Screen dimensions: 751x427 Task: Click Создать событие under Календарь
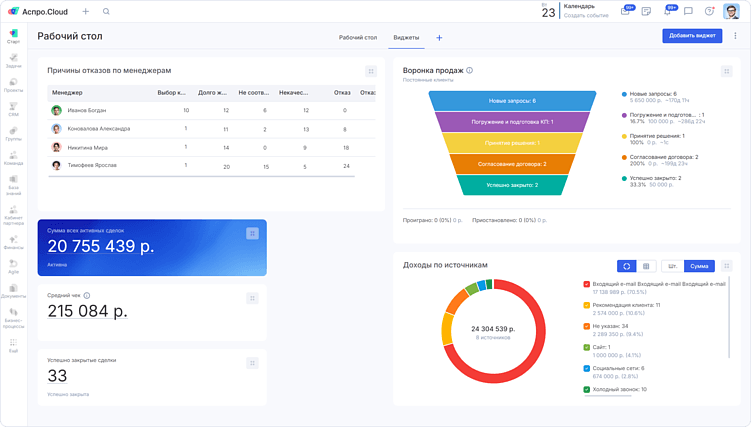click(584, 16)
